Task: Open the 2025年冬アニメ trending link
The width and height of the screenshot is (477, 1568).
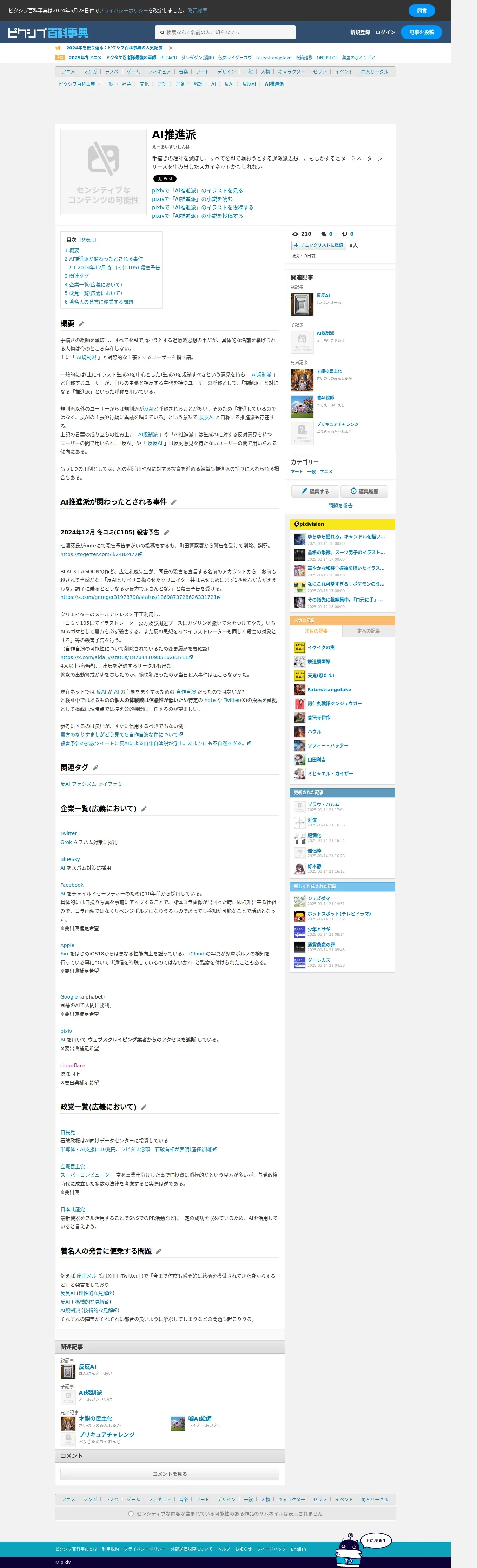Action: coord(85,58)
